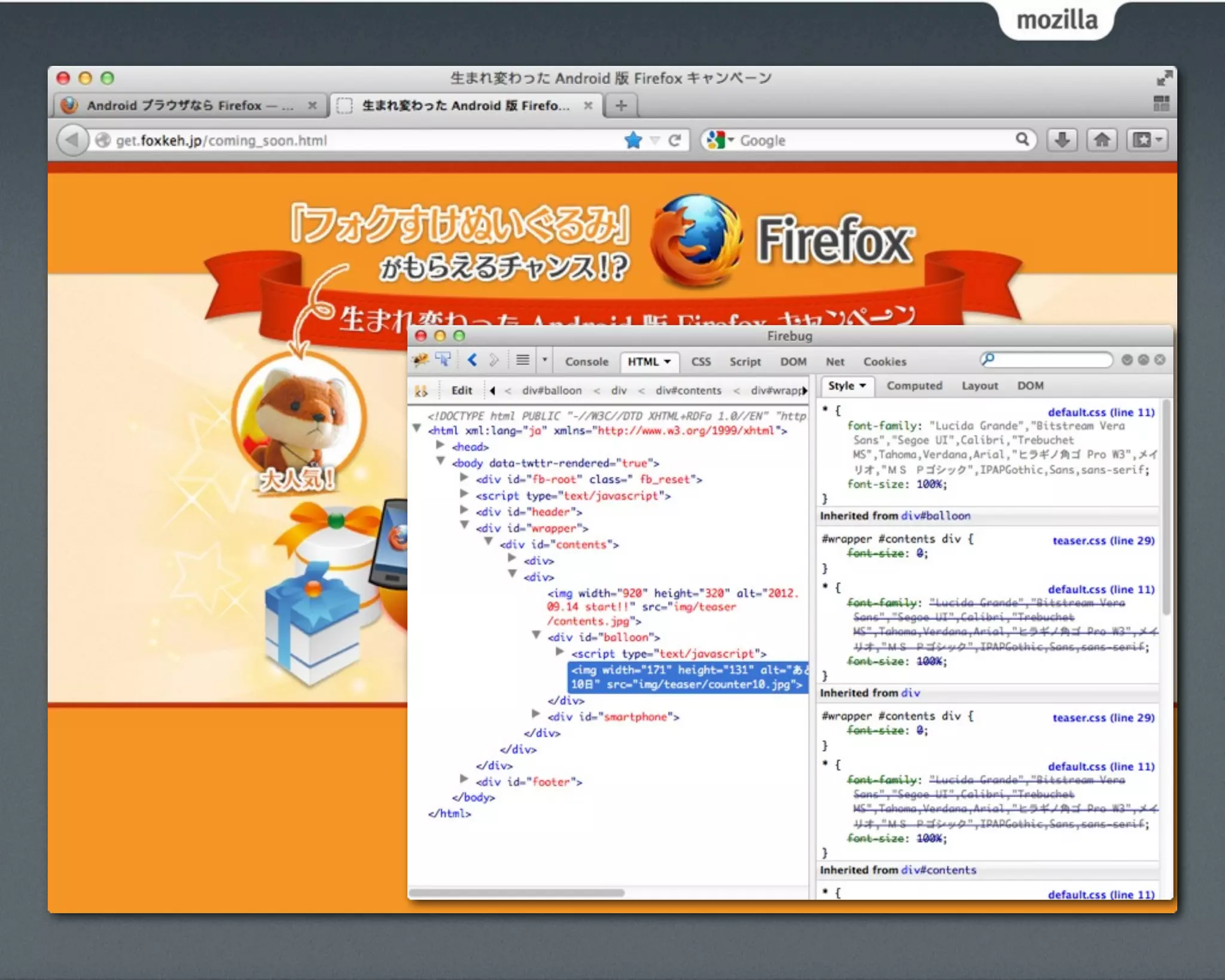Expand the div id="footer" node
The image size is (1225, 980).
point(464,779)
